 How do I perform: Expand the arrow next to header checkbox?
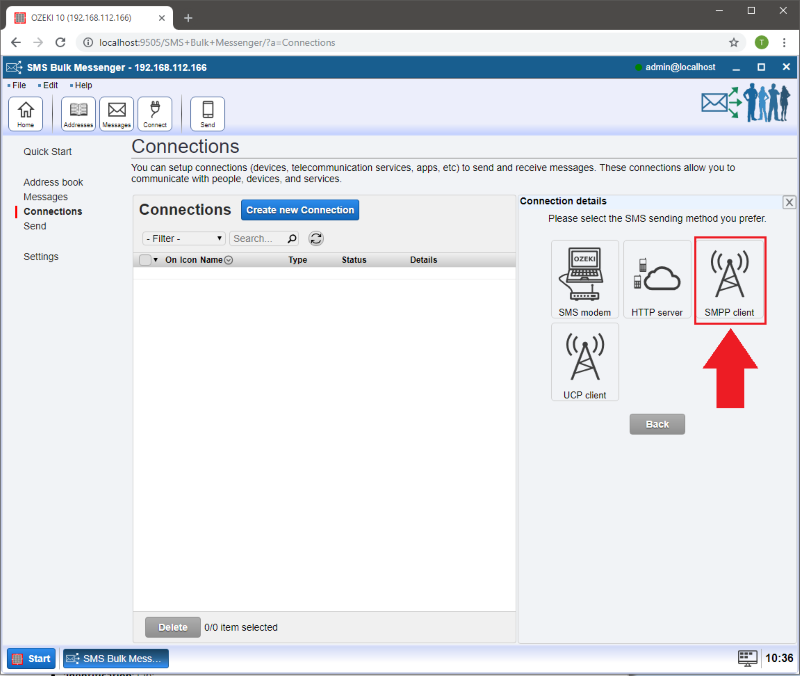(x=156, y=260)
